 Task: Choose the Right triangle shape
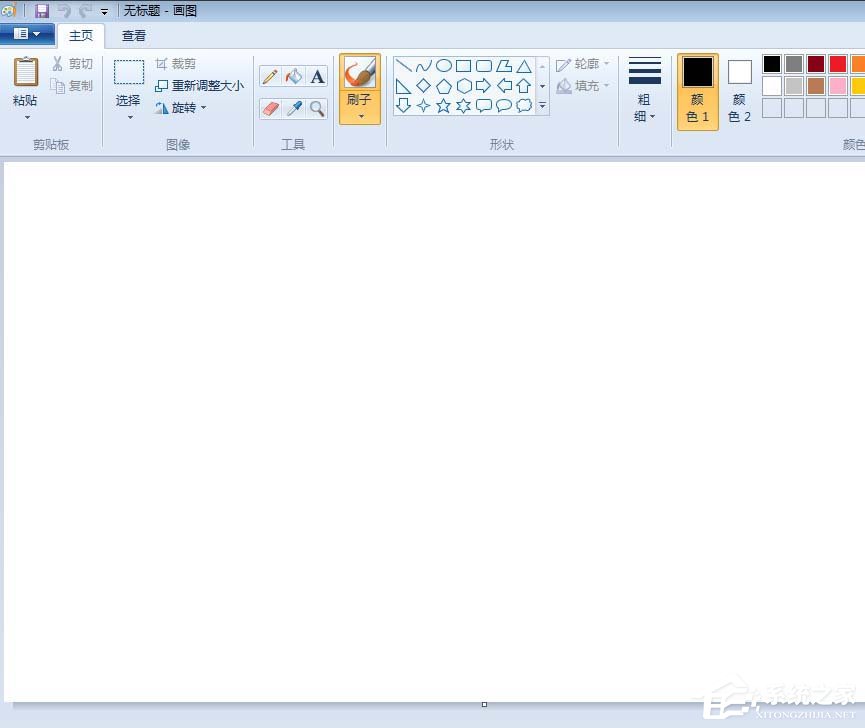[403, 86]
